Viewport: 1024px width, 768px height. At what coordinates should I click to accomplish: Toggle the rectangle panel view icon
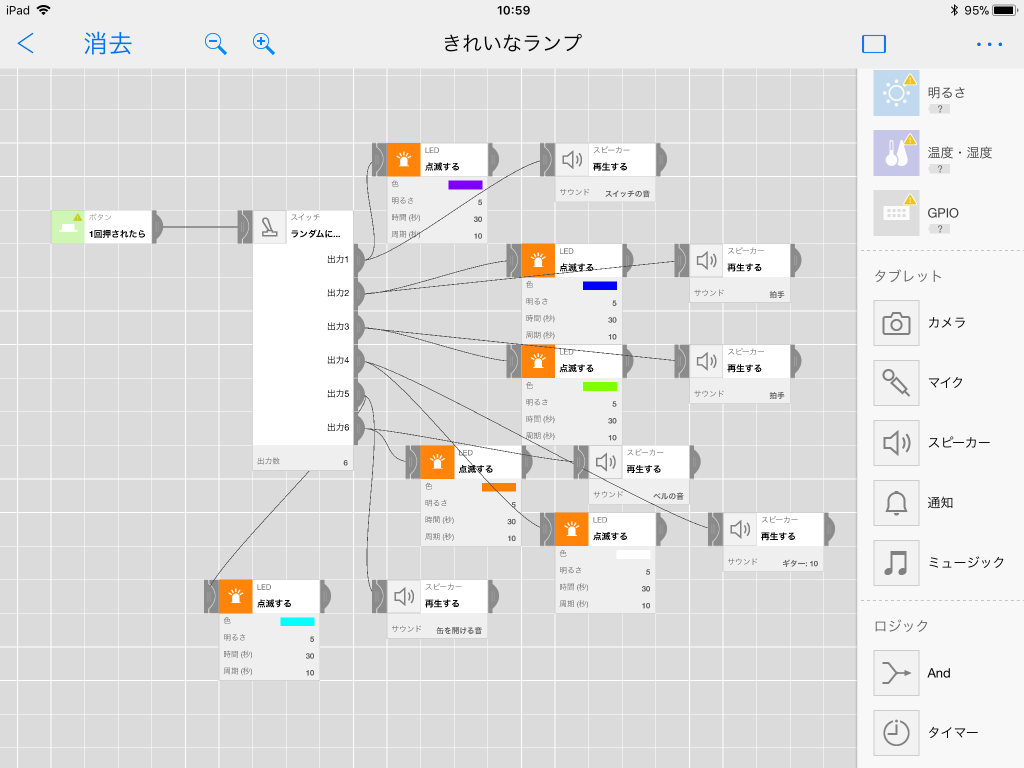874,44
